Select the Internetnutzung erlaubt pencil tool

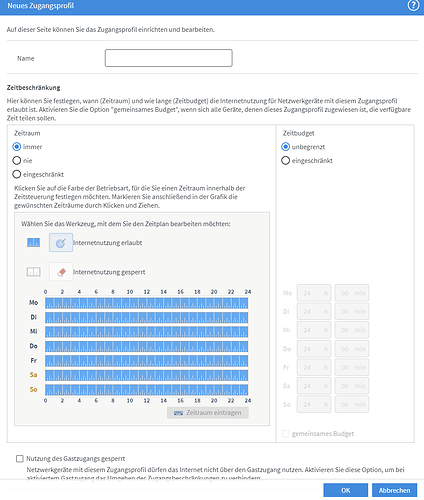pos(61,243)
